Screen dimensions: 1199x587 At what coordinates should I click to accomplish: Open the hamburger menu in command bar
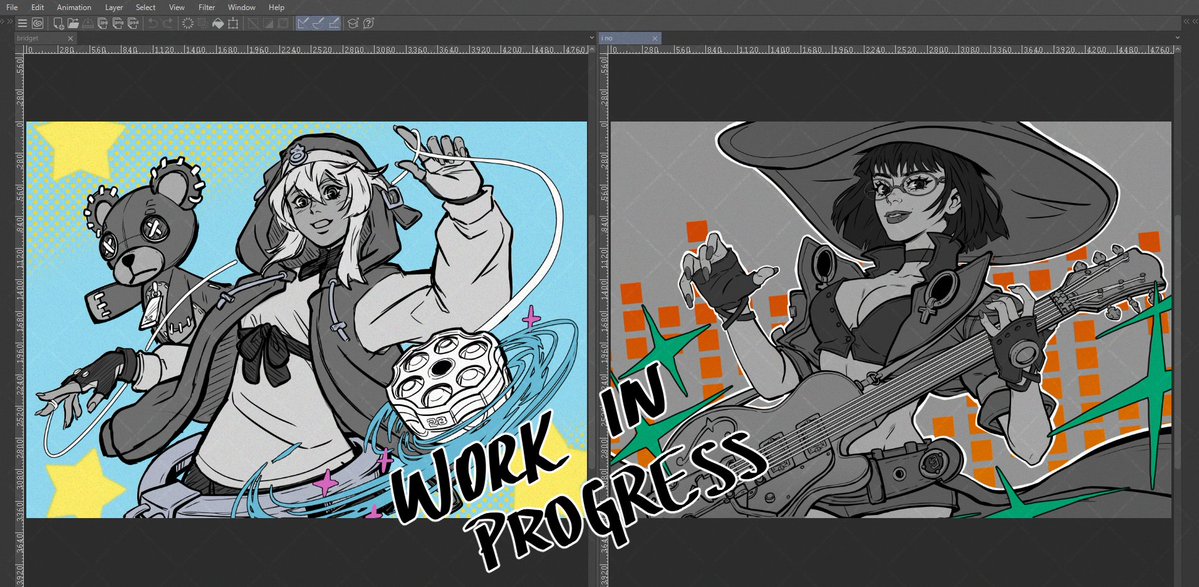point(22,24)
